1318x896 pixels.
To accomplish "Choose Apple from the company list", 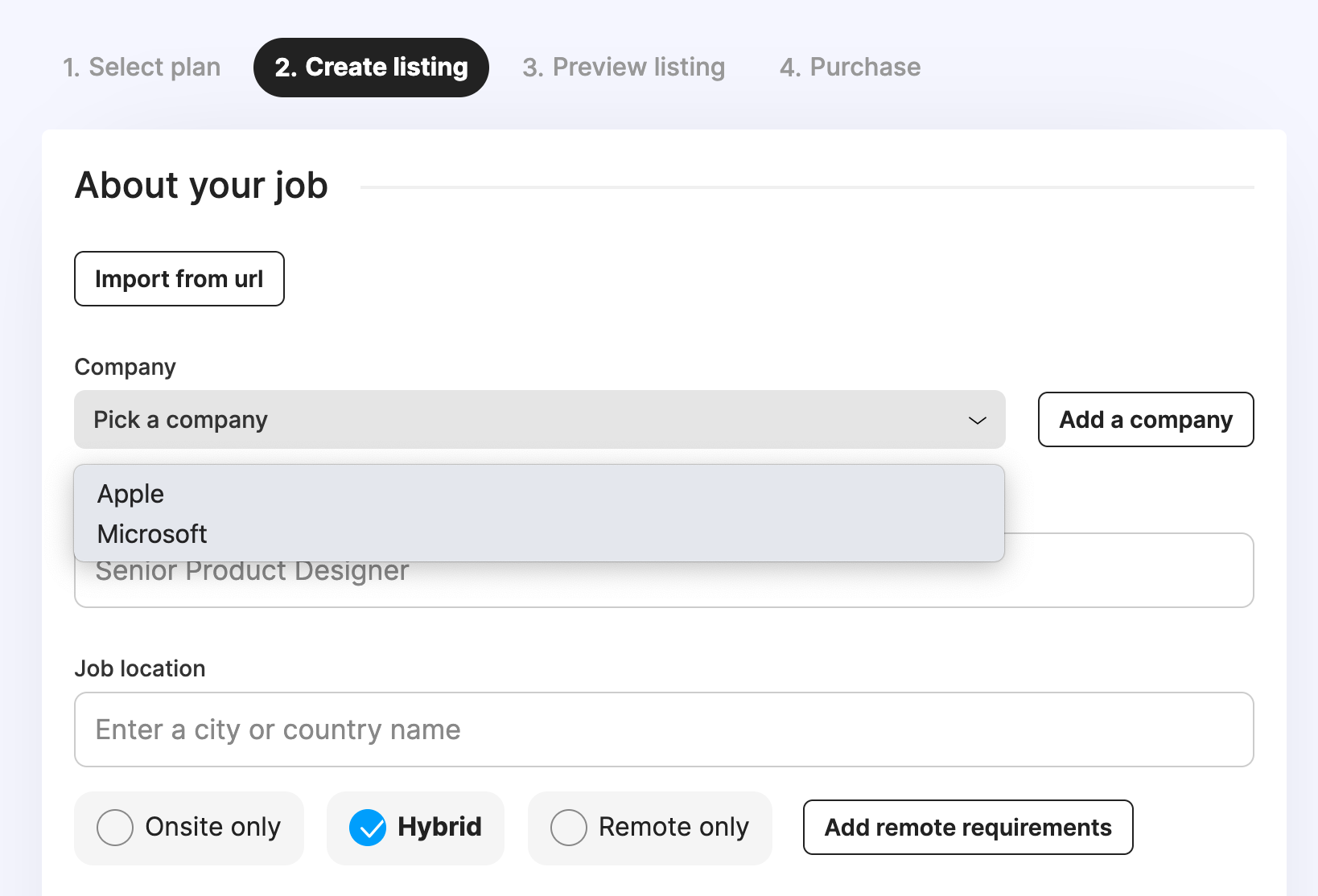I will [x=131, y=494].
